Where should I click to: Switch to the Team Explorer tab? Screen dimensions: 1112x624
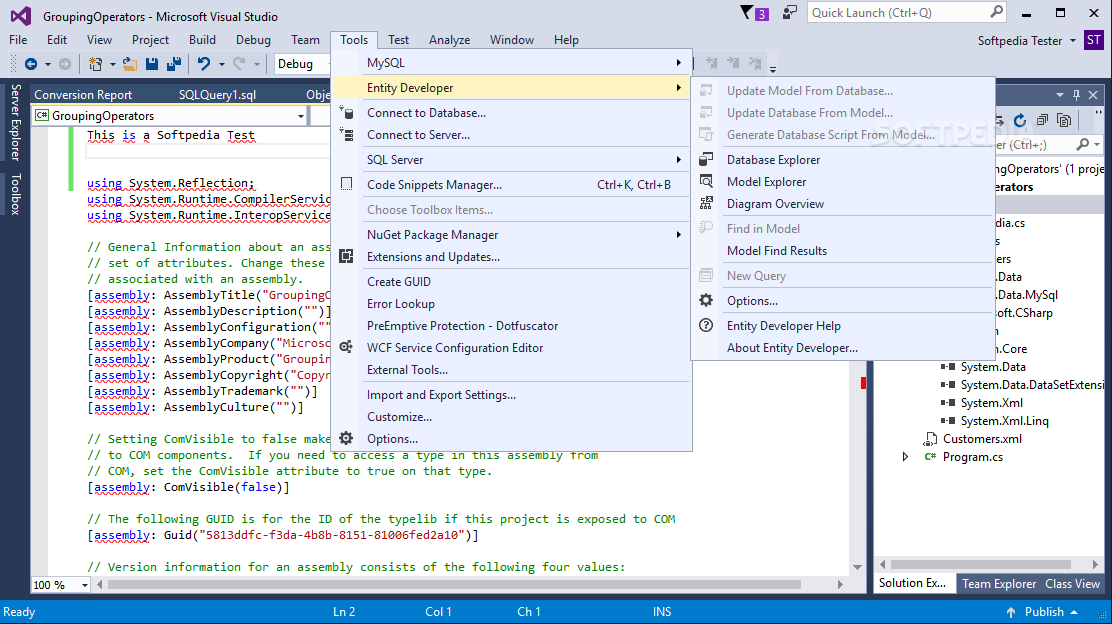[999, 584]
